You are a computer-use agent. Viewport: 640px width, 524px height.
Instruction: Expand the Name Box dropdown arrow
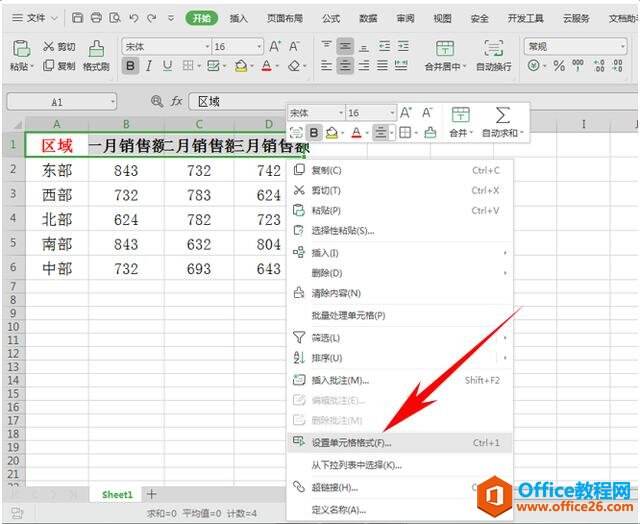coord(112,102)
